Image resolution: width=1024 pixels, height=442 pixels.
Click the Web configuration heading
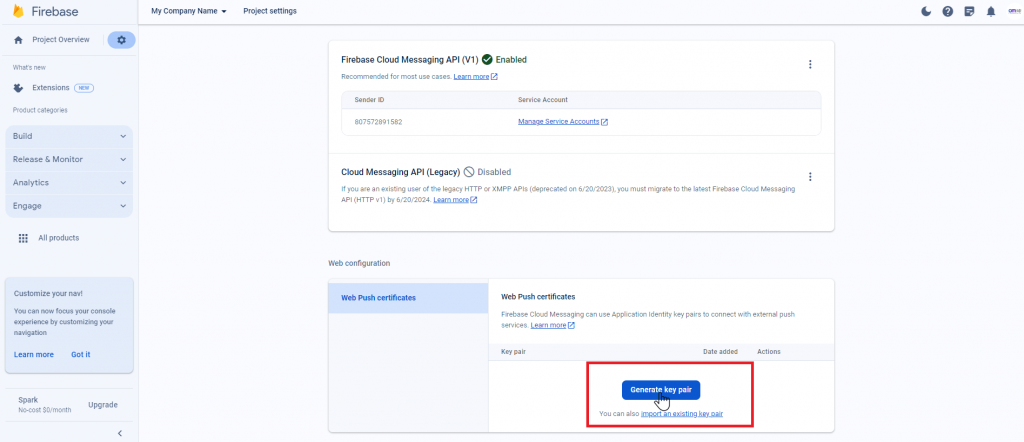click(359, 264)
